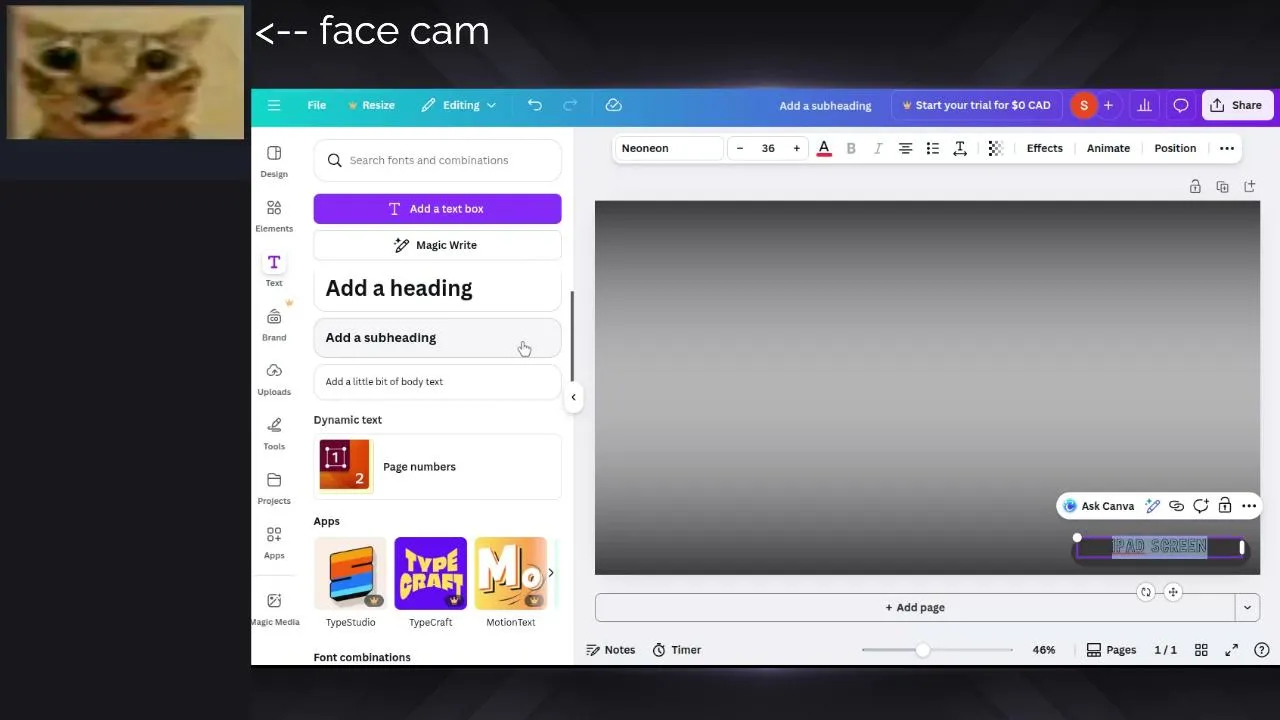Edit the font size value 36
1280x720 pixels.
pos(768,148)
